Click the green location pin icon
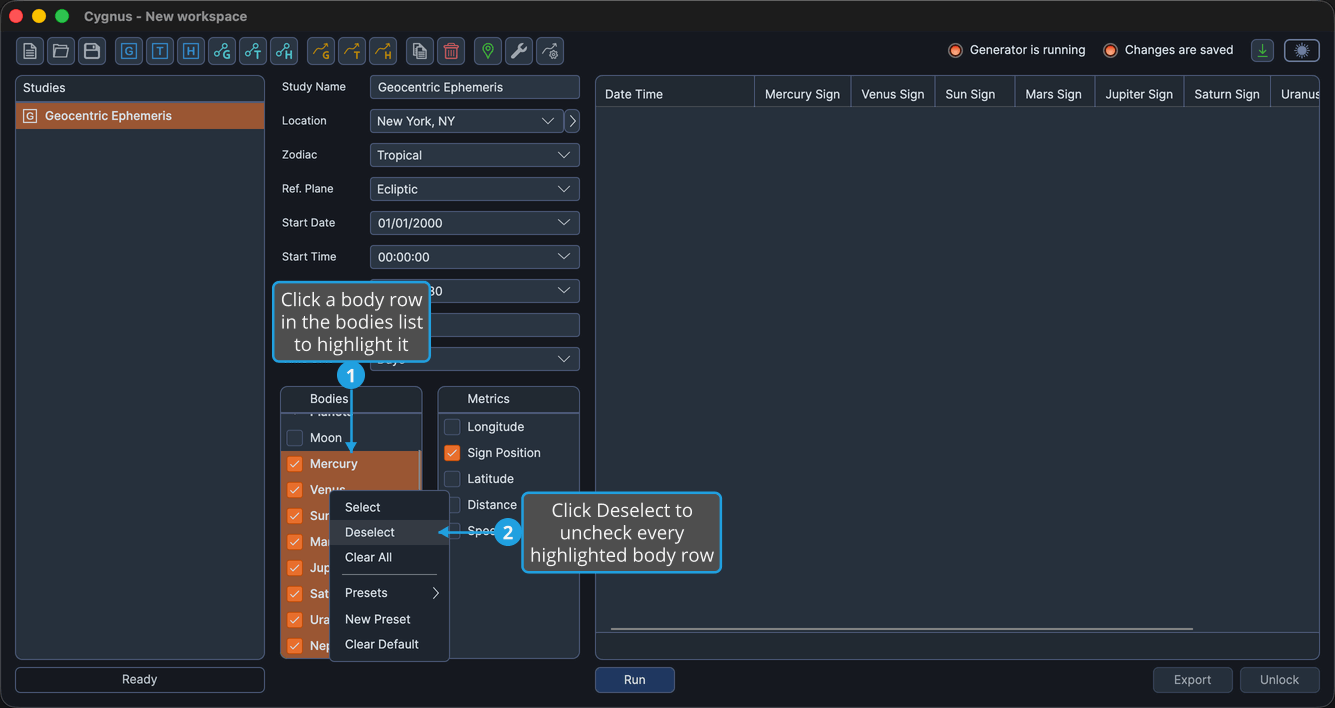 click(488, 51)
